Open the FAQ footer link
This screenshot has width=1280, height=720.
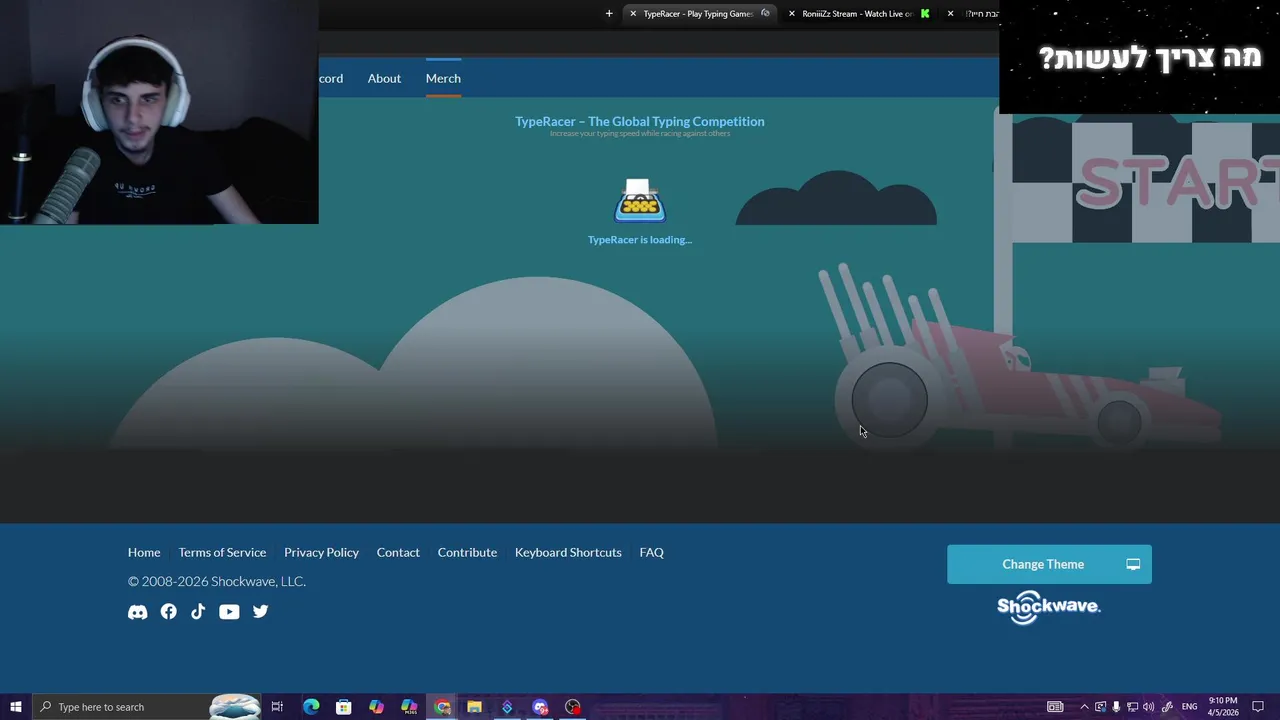pyautogui.click(x=651, y=552)
